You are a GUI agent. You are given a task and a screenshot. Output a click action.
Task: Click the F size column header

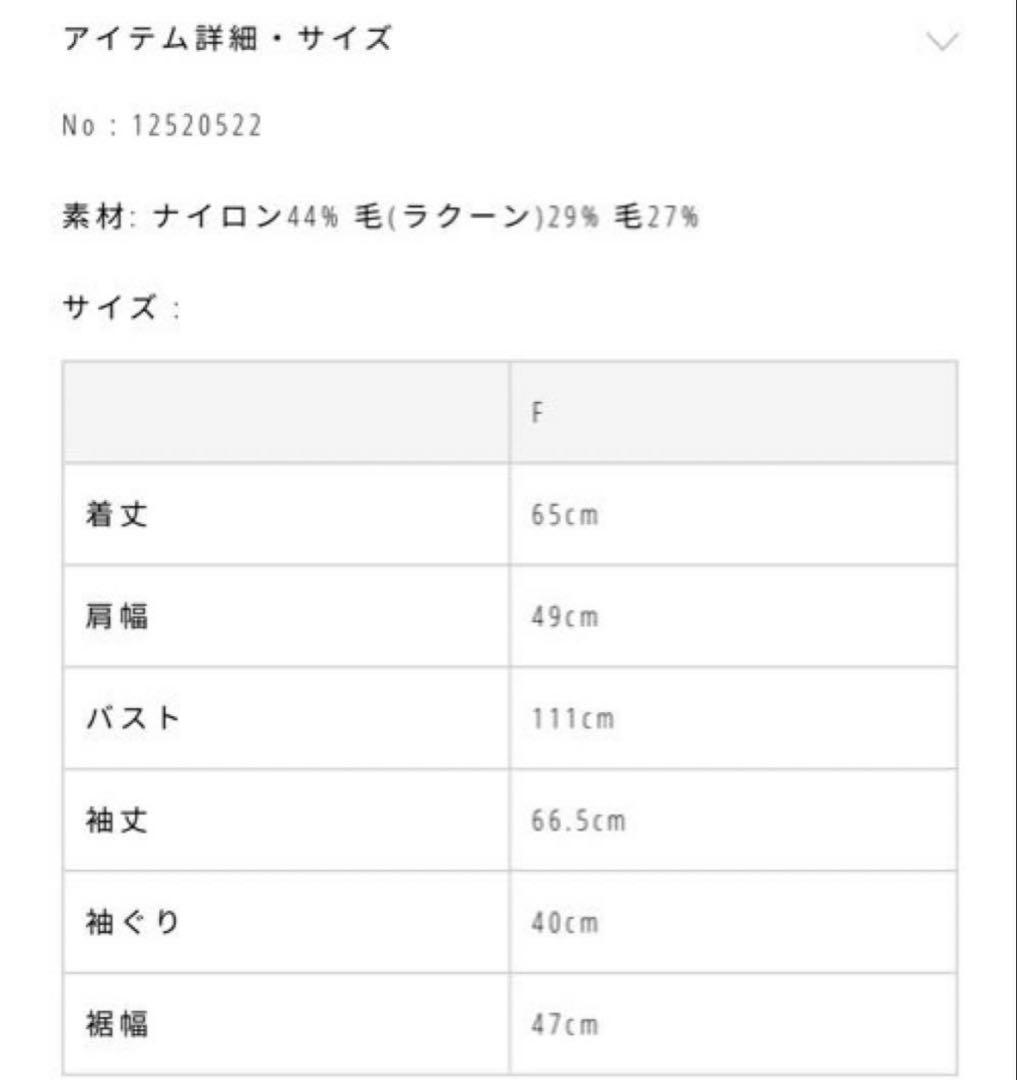click(537, 413)
